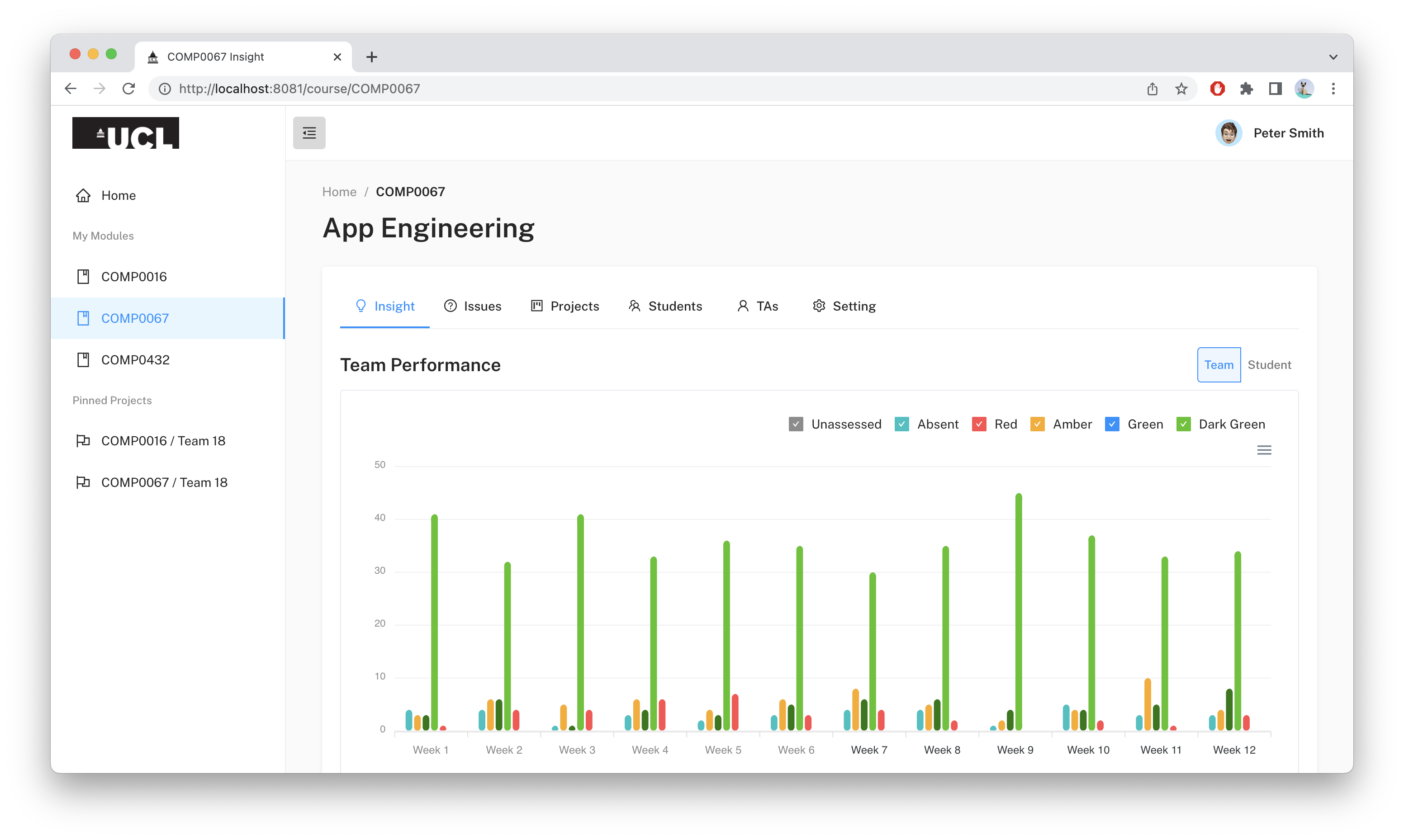Viewport: 1404px width, 840px height.
Task: Collapse the sidebar with the menu-fold button
Action: pos(309,133)
